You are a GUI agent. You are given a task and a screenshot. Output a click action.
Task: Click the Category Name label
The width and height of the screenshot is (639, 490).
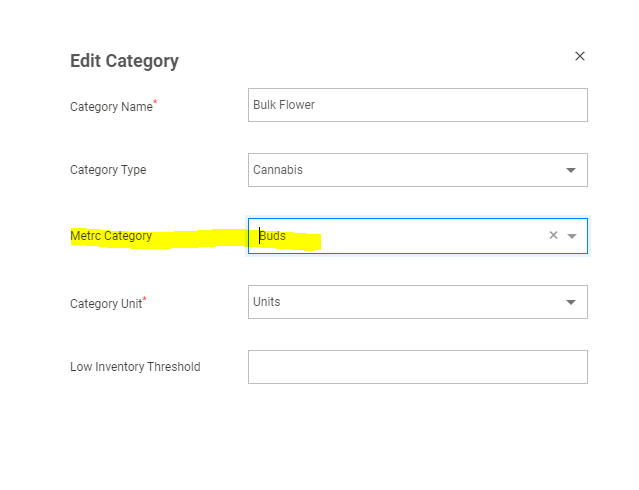coord(113,106)
